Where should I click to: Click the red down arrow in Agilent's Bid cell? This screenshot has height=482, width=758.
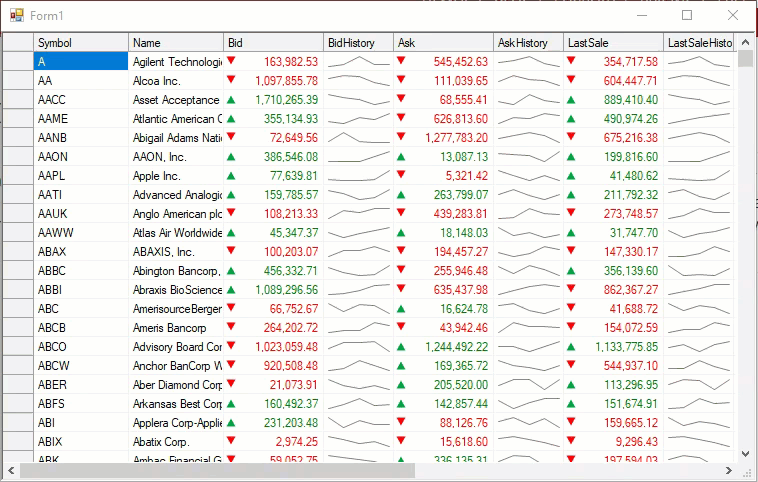pos(231,61)
